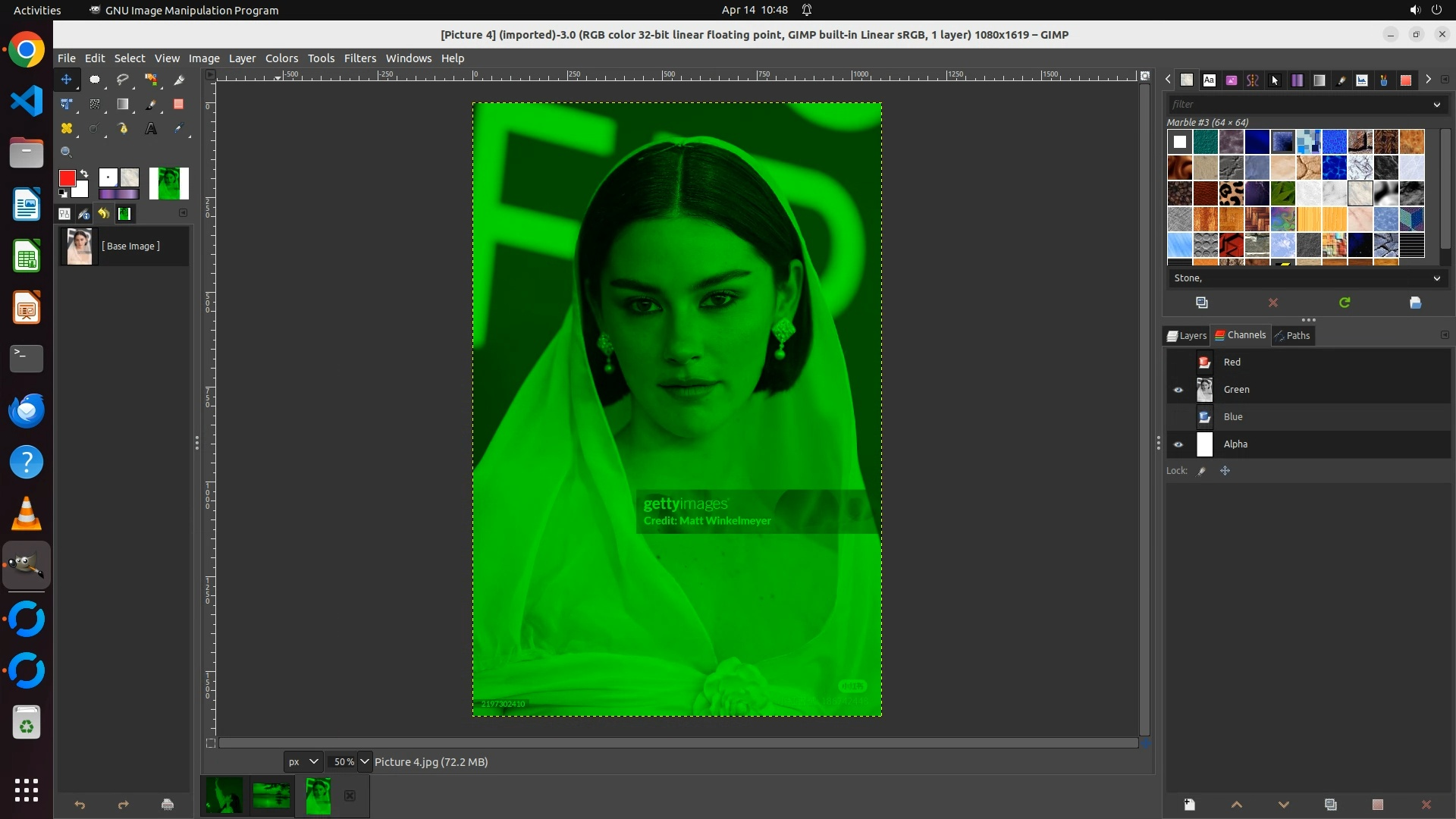This screenshot has height=819, width=1456.
Task: Select the Color Picker eyedropper tool
Action: pos(179,129)
